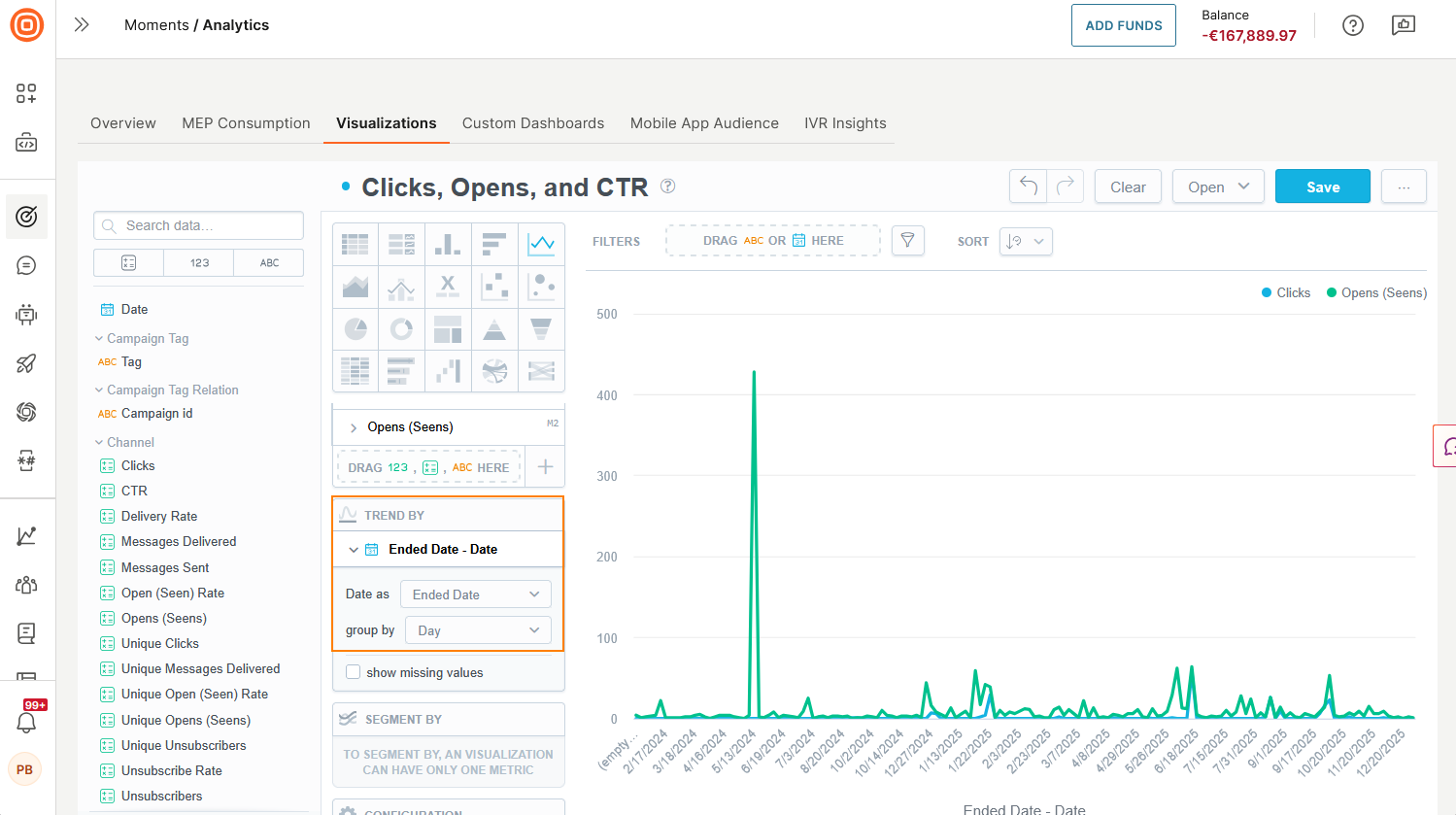Pick the table visualization type
The image size is (1456, 815).
pos(355,243)
